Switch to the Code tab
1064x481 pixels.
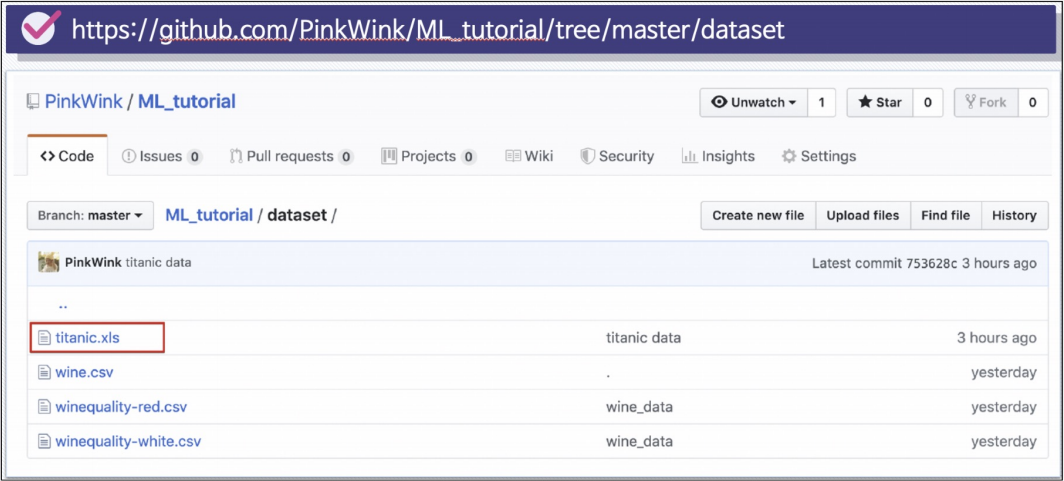67,156
